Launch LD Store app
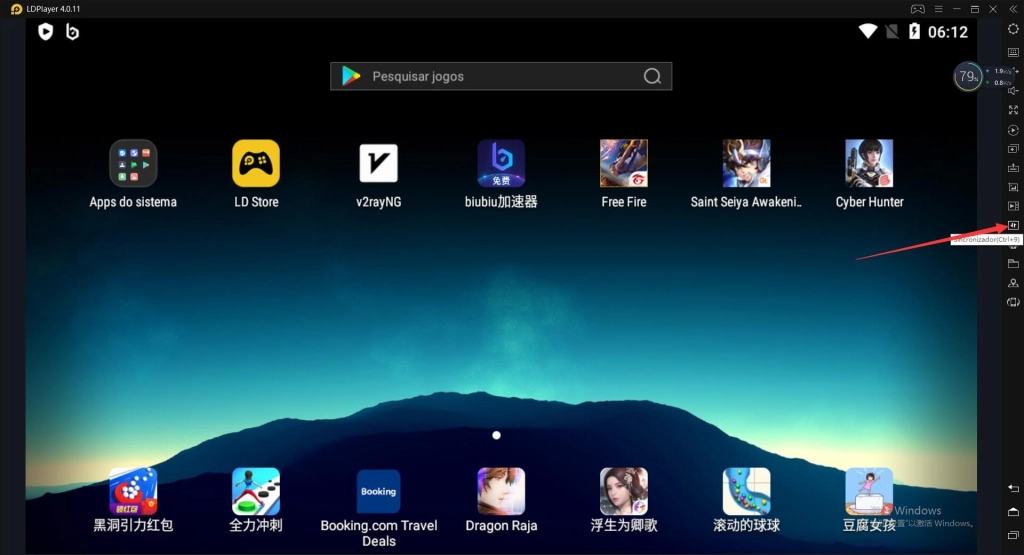1024x555 pixels. 256,164
